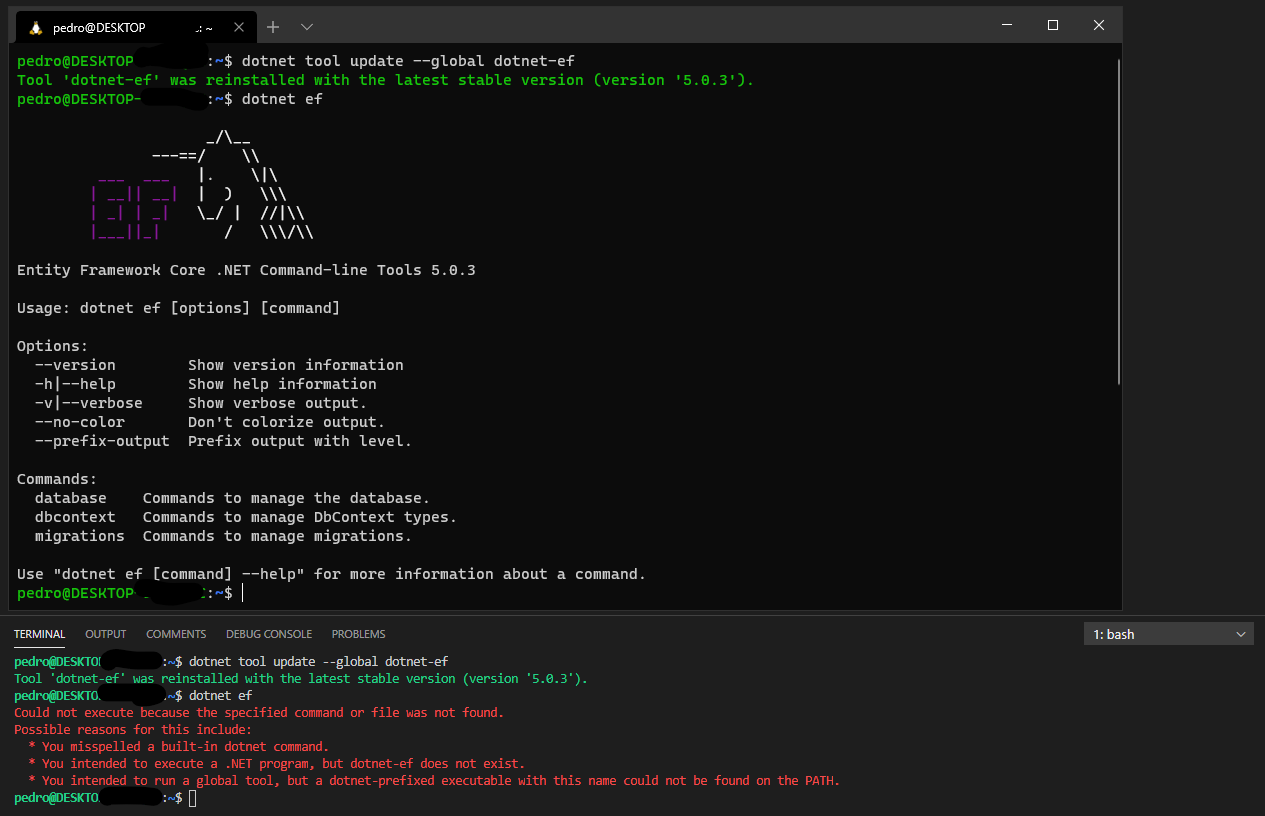Click the '-h|--help' option text
The width and height of the screenshot is (1265, 816).
(x=75, y=384)
